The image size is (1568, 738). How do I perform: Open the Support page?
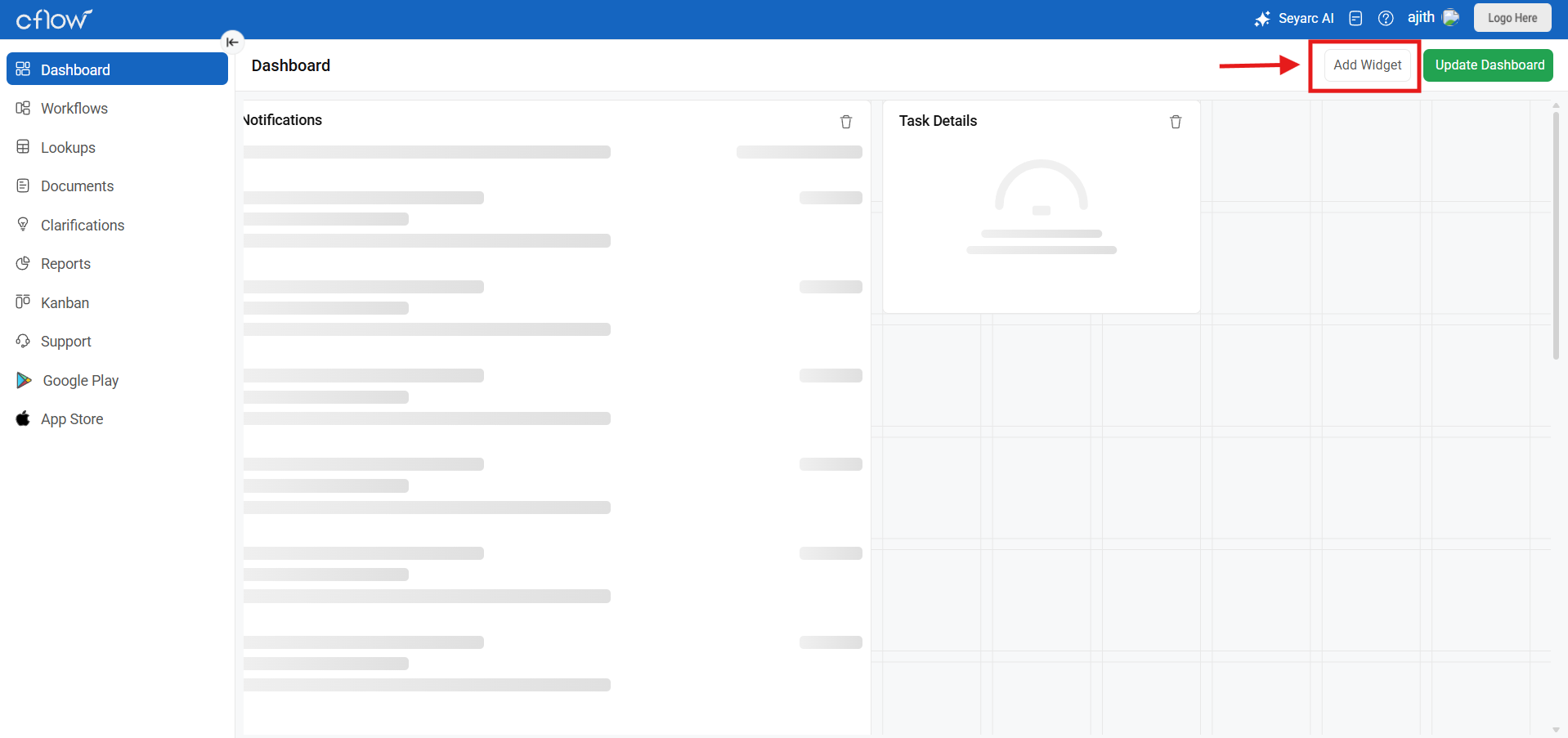pyautogui.click(x=65, y=342)
